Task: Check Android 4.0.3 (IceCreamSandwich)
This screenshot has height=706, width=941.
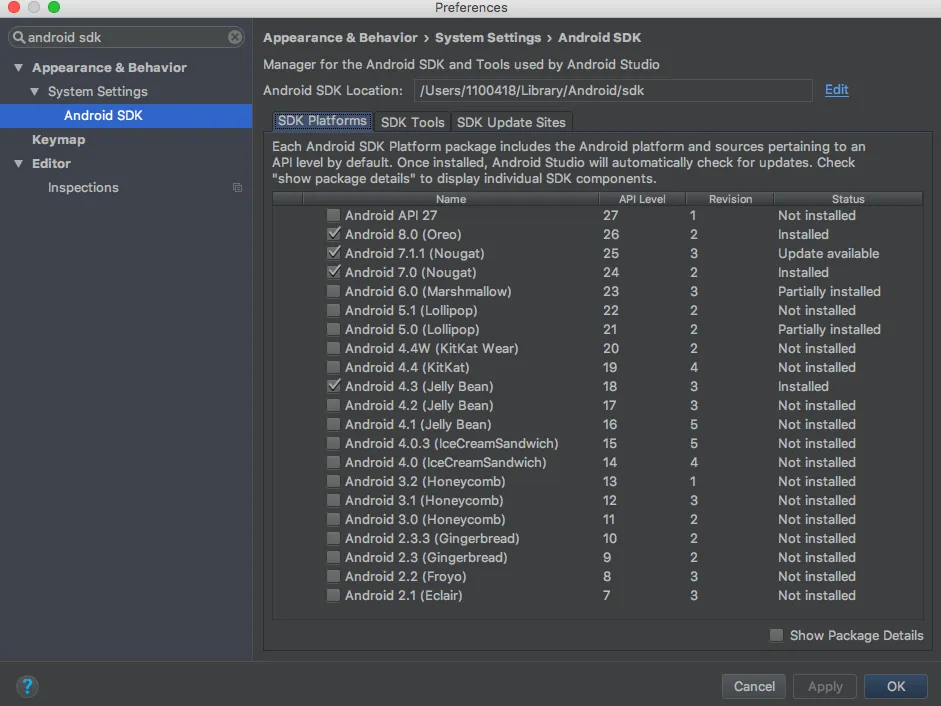Action: (x=333, y=443)
